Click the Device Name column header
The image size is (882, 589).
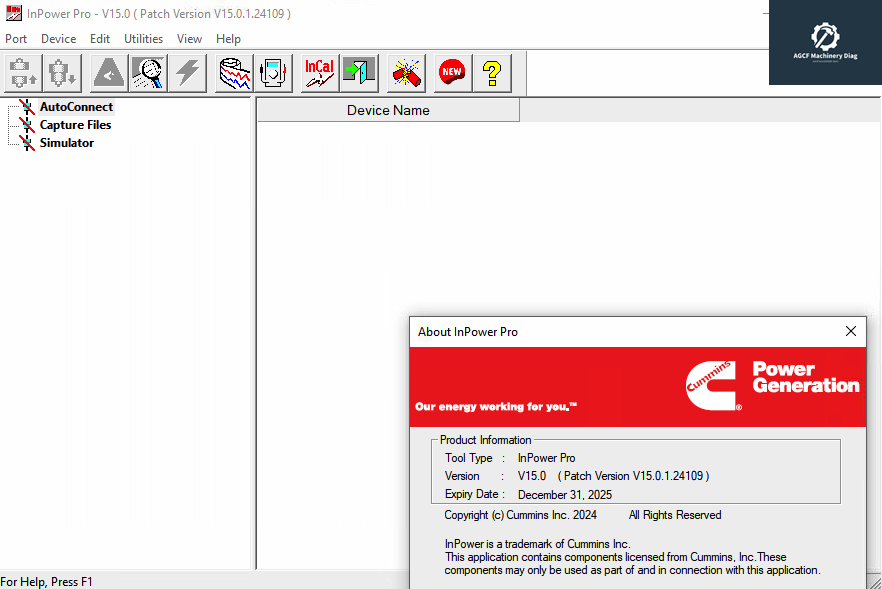(x=388, y=110)
